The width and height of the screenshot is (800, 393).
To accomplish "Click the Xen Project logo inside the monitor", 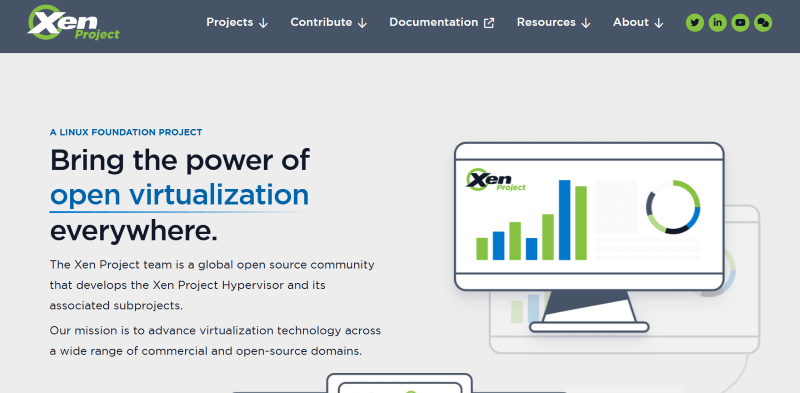I will click(x=496, y=180).
